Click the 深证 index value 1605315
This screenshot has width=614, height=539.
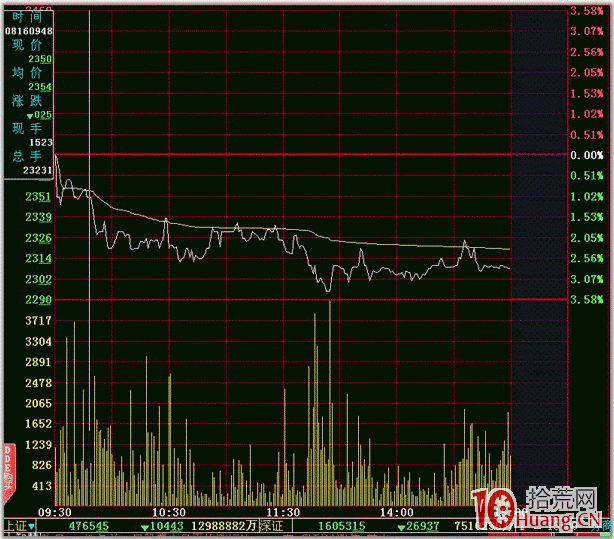coord(341,526)
